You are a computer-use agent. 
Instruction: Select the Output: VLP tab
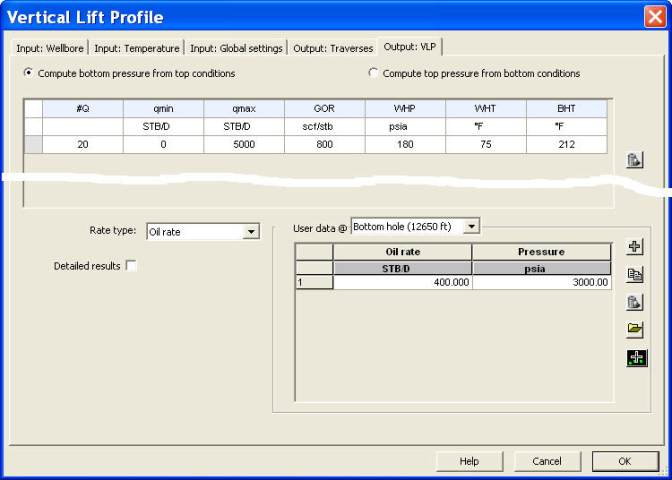410,47
